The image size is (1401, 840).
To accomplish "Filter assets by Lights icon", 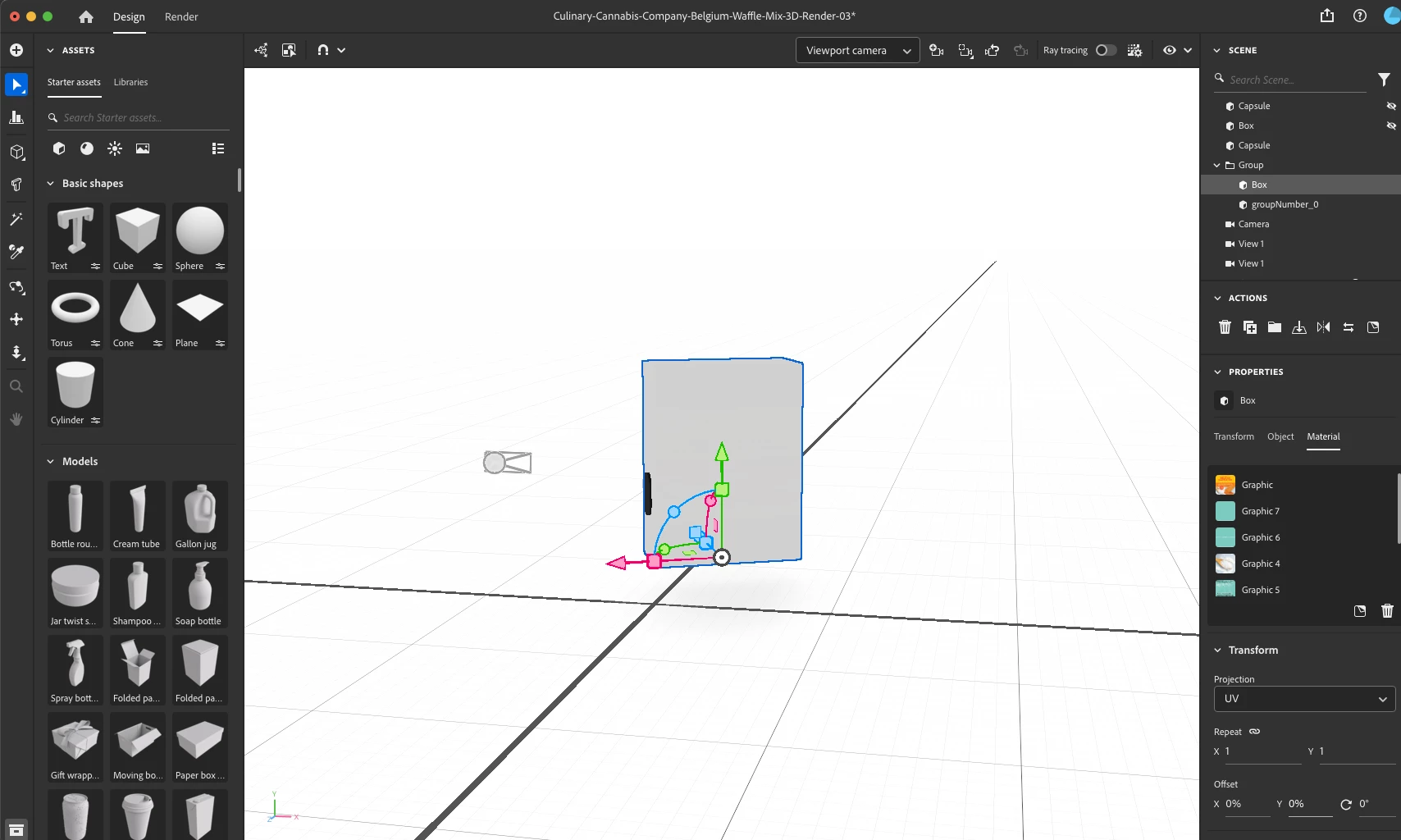I will coord(115,148).
